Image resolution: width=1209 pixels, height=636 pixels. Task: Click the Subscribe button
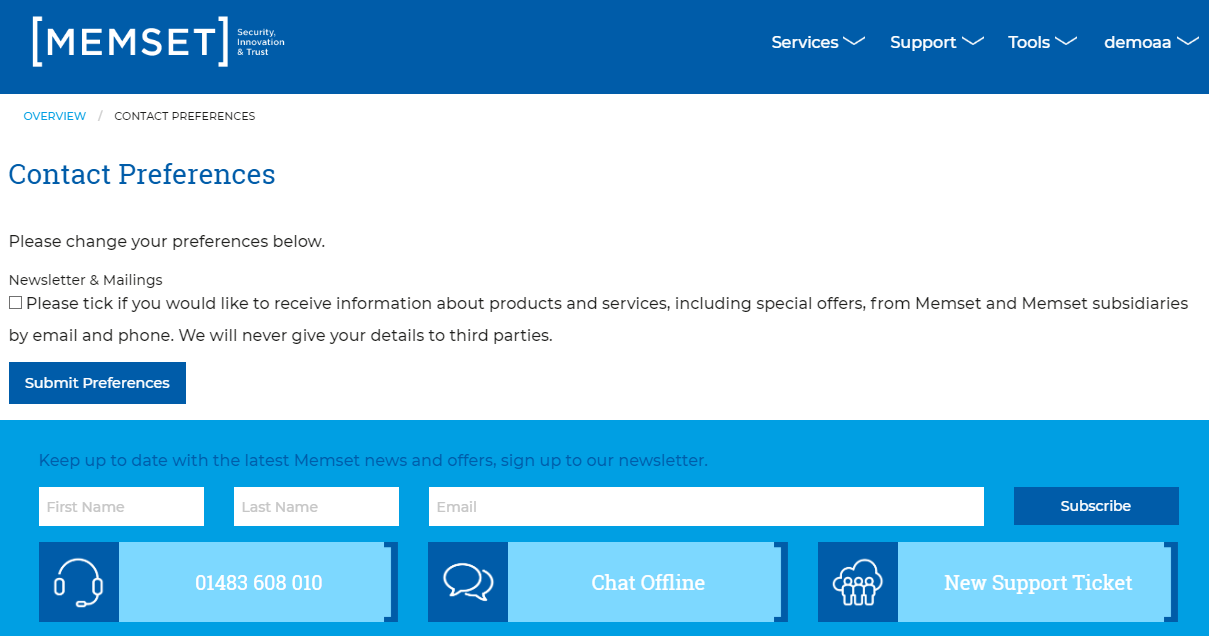click(1096, 506)
